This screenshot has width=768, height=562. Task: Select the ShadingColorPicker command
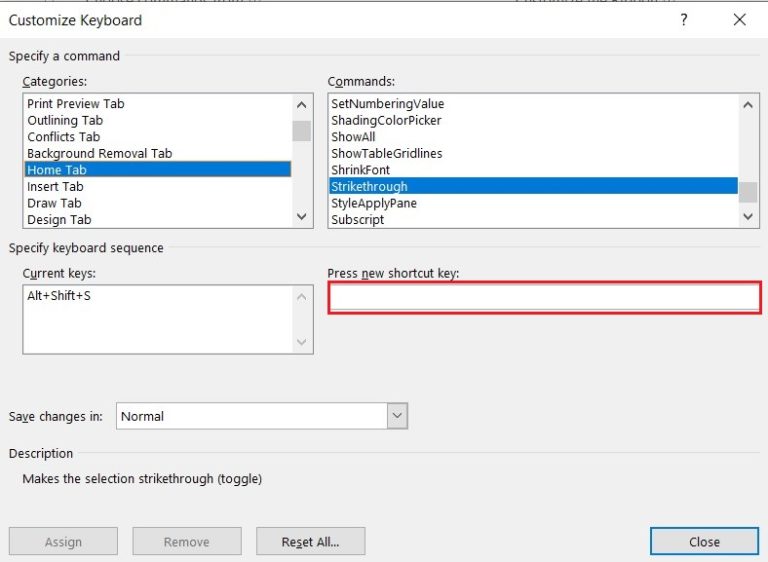(386, 121)
